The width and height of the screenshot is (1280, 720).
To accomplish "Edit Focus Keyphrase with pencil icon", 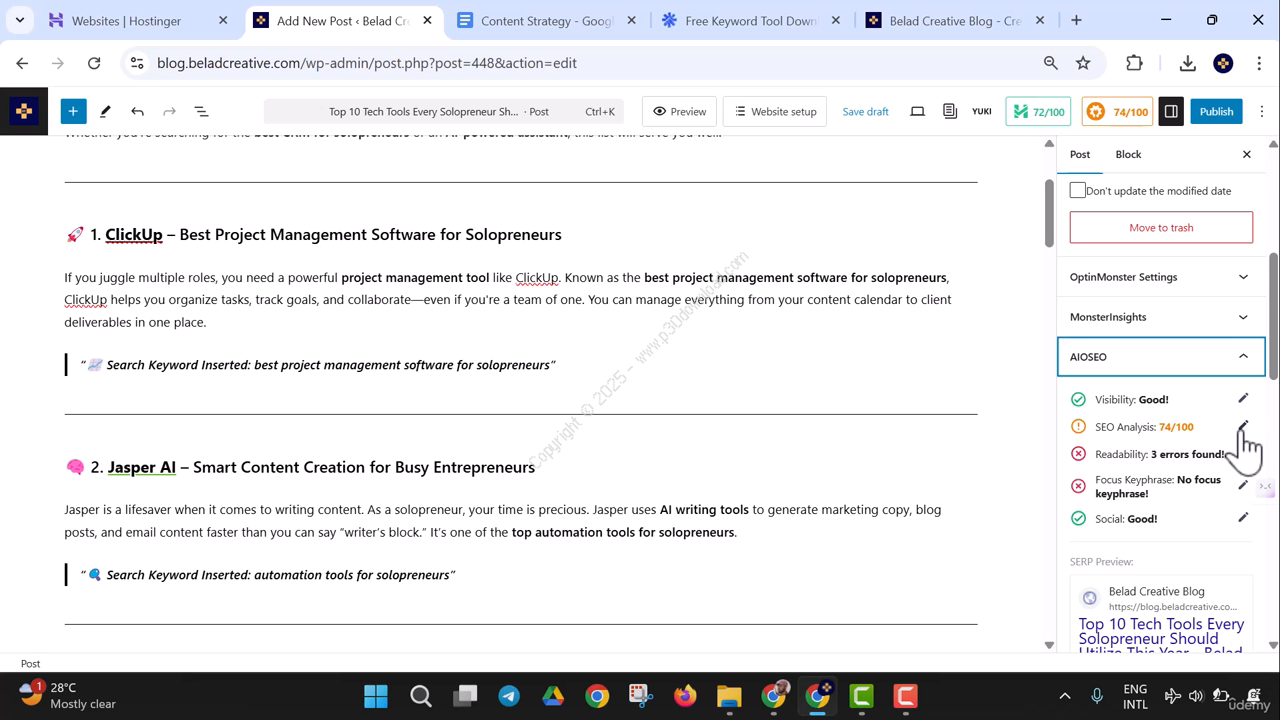I will 1243,485.
